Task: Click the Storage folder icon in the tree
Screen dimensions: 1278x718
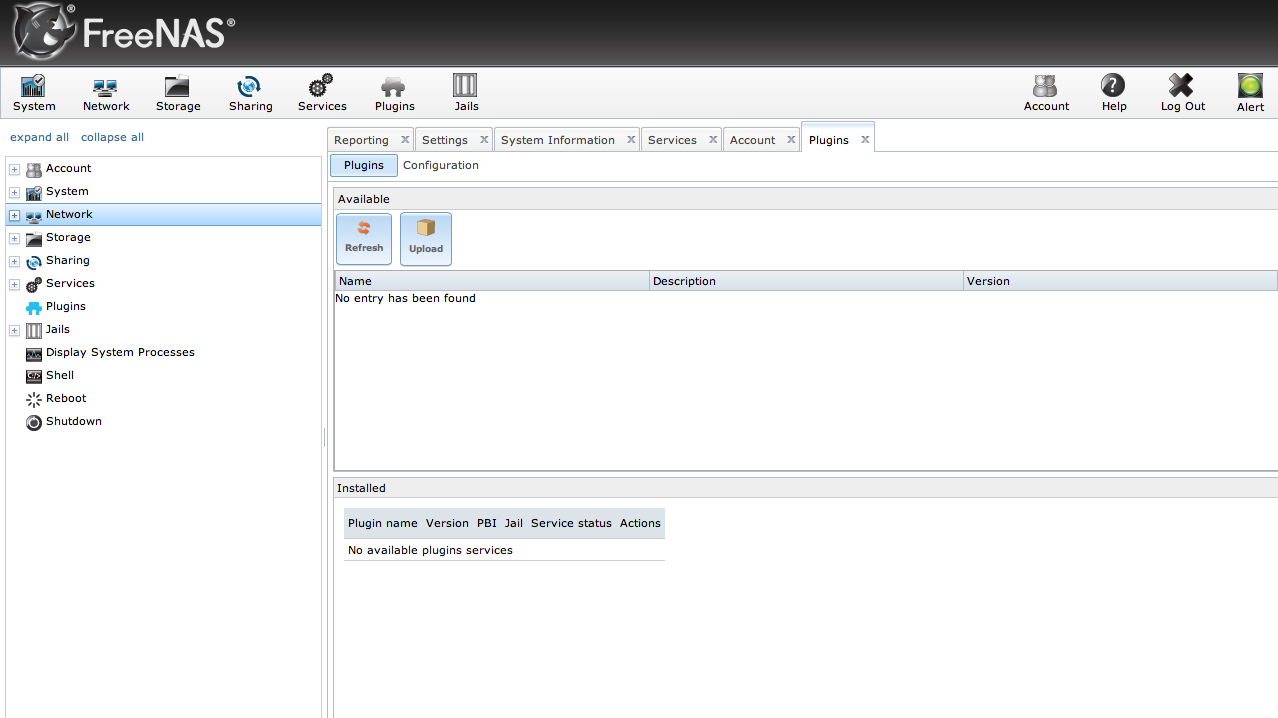Action: (x=34, y=238)
